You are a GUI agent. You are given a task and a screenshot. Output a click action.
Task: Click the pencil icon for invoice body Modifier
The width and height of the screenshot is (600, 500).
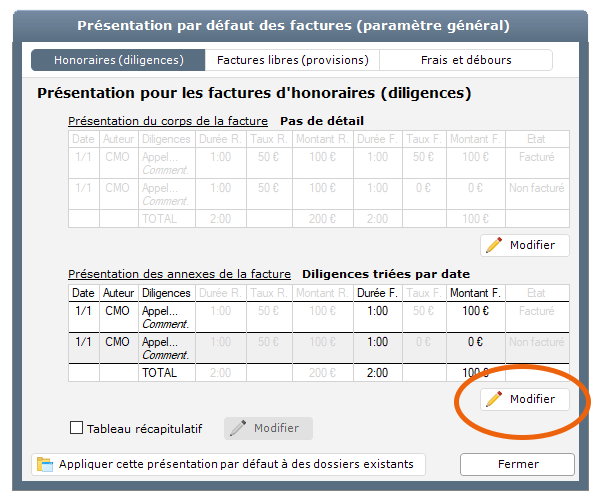coord(494,246)
